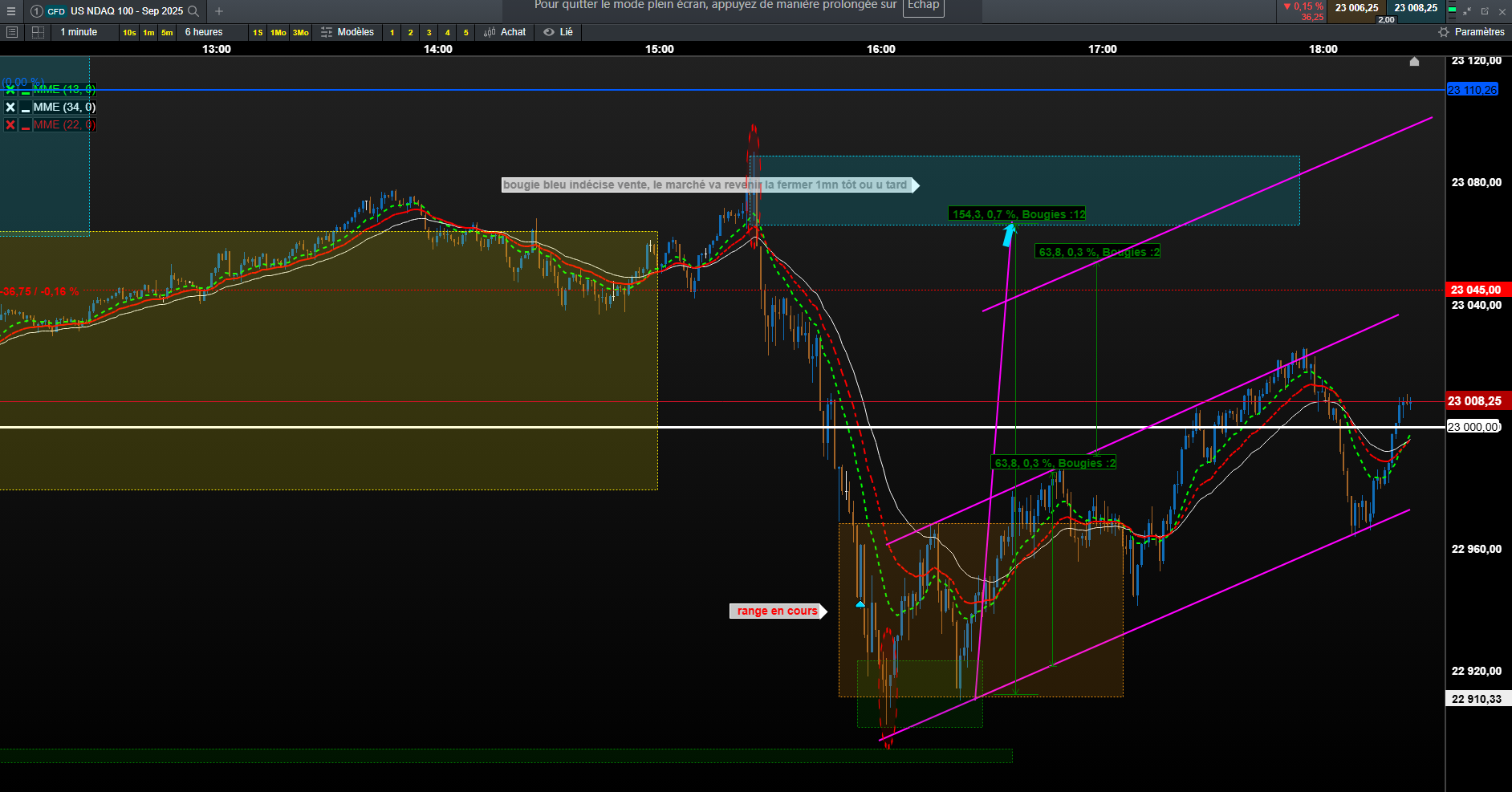This screenshot has width=1512, height=792.
Task: Open the list panel icon in toolbar
Action: click(x=12, y=32)
